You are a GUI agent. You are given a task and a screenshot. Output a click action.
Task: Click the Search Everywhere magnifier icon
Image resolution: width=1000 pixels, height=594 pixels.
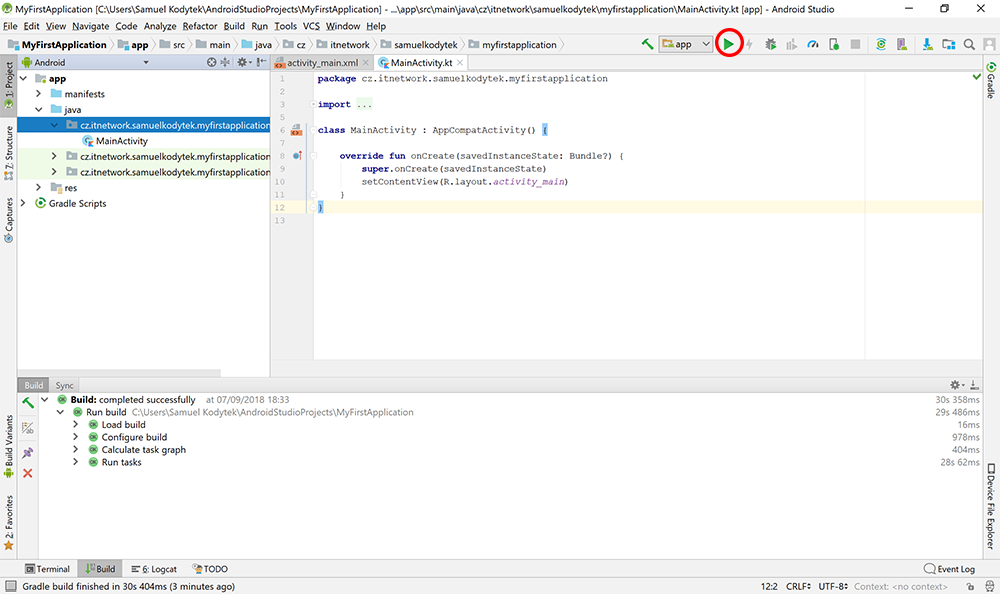pyautogui.click(x=969, y=44)
